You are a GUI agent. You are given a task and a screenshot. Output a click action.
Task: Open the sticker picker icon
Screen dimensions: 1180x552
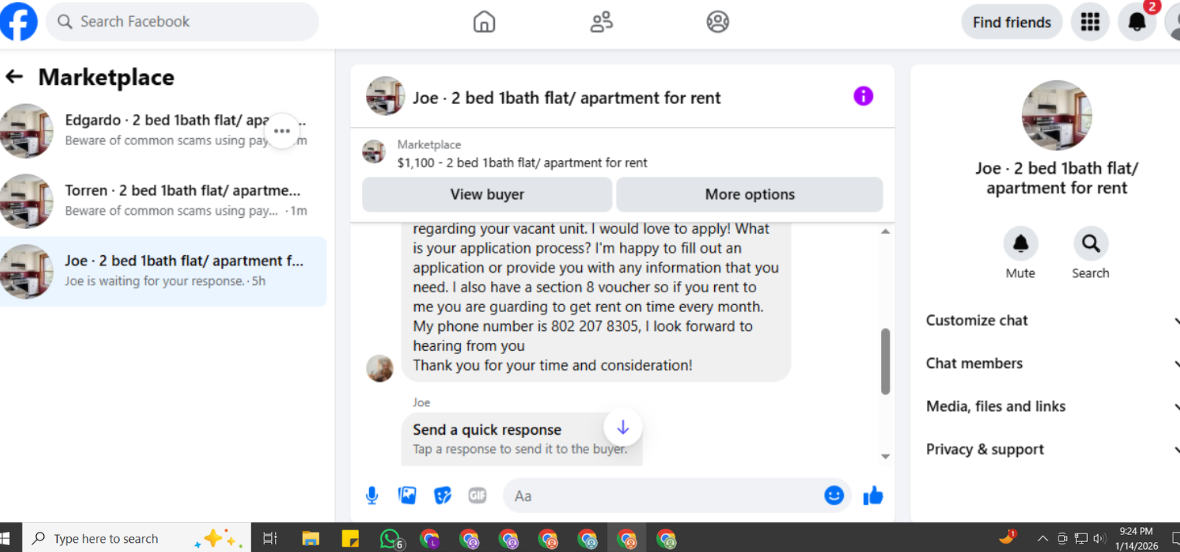point(442,496)
